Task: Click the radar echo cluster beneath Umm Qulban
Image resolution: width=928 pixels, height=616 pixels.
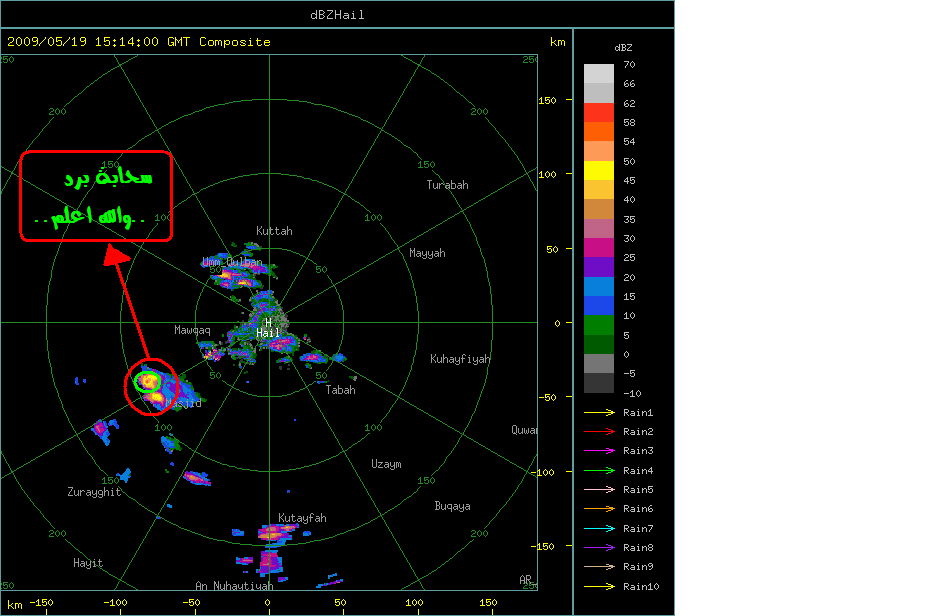Action: pyautogui.click(x=237, y=277)
